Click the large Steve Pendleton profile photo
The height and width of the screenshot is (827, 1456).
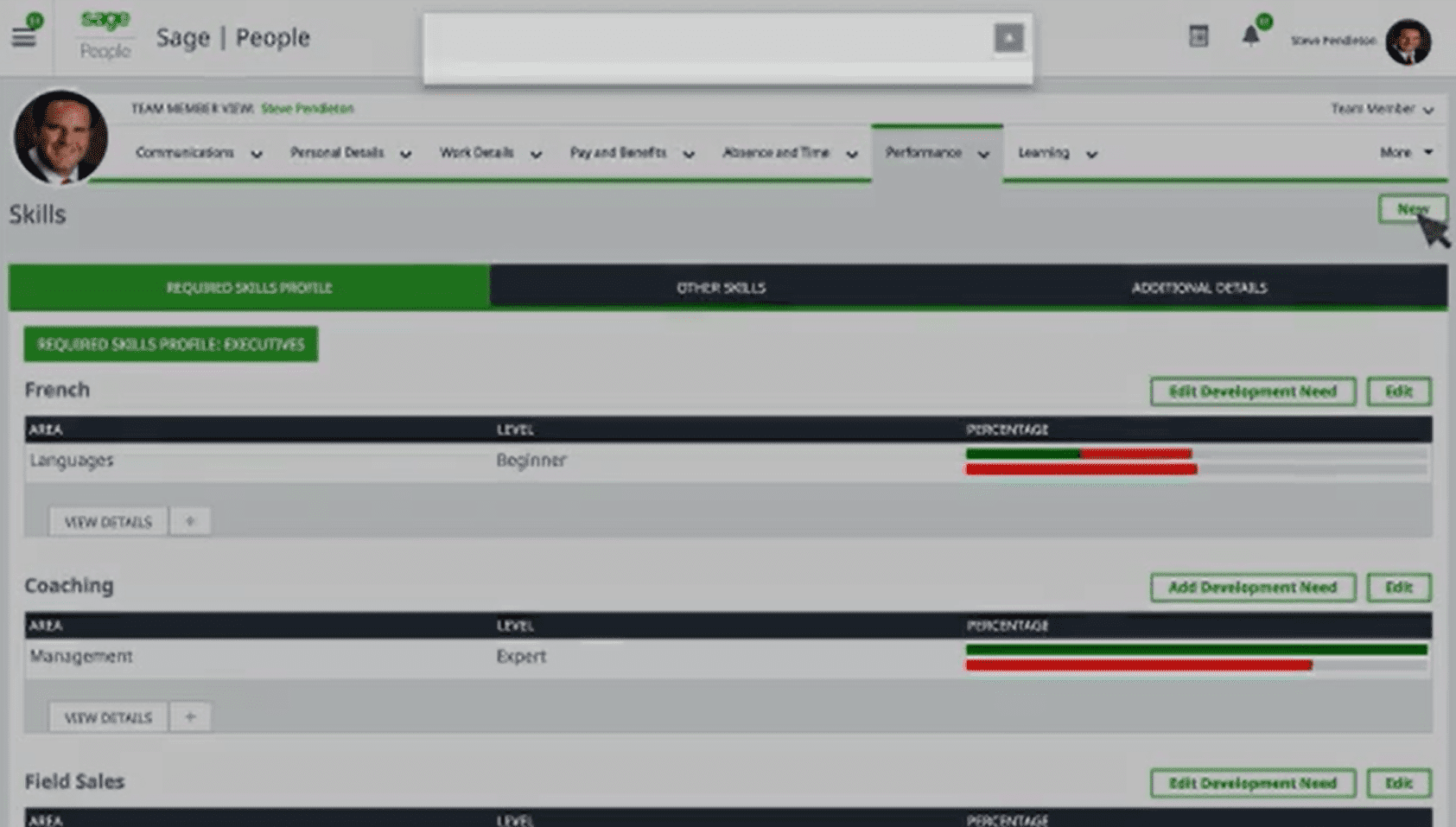tap(60, 137)
